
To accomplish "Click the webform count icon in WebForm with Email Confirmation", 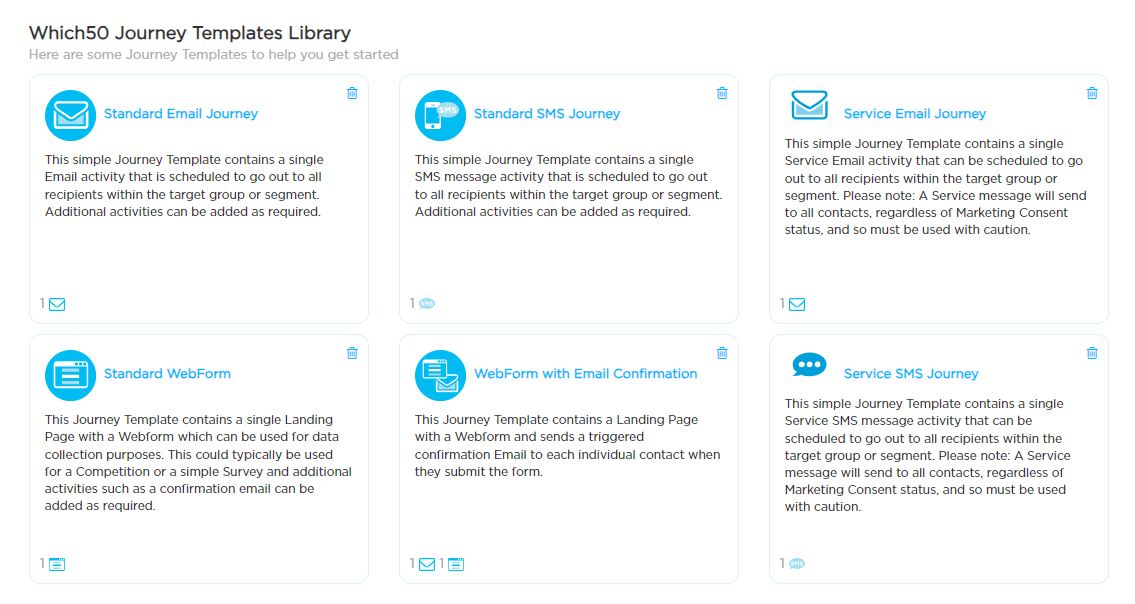I will [456, 564].
